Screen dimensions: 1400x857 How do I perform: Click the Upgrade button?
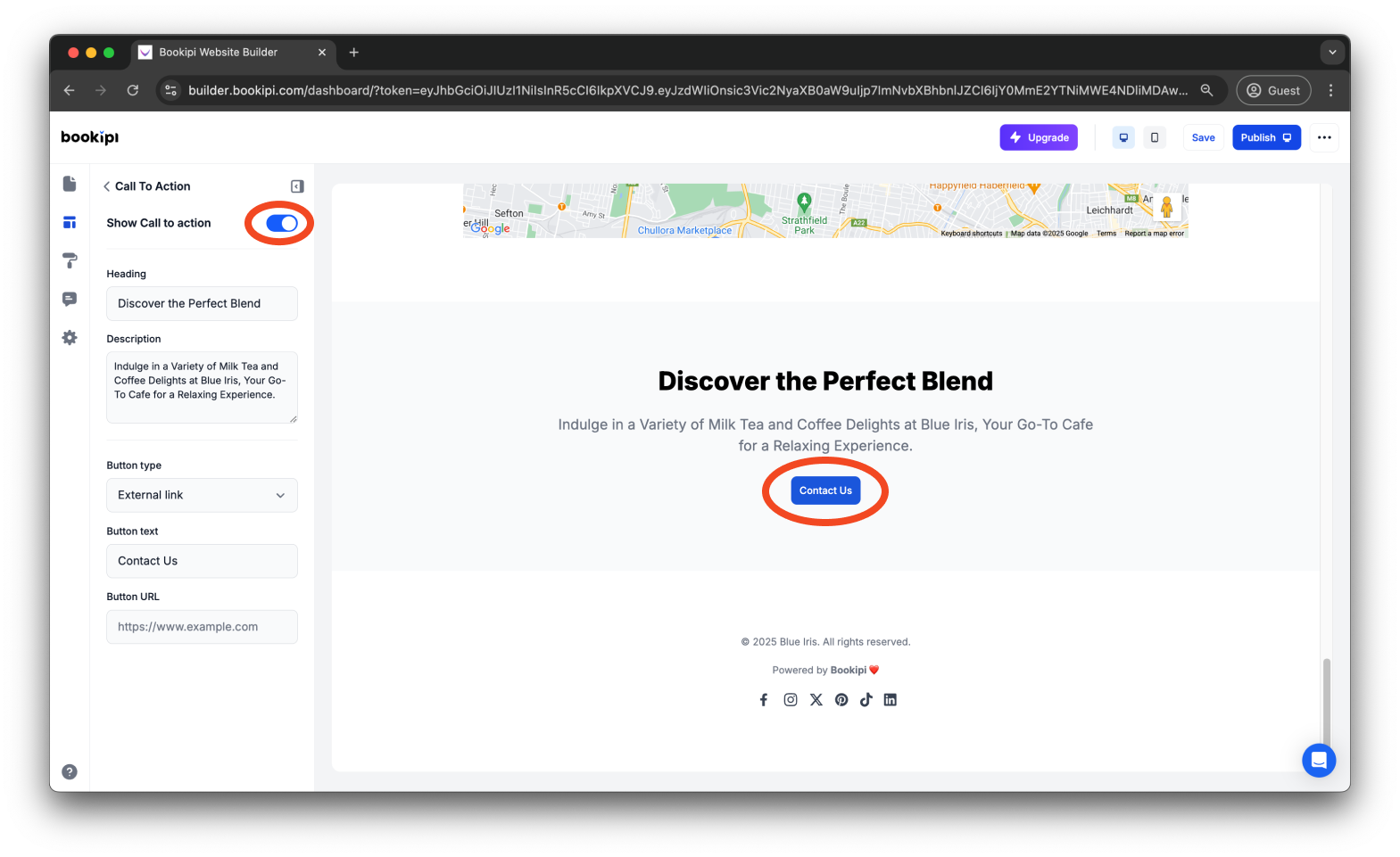1039,137
